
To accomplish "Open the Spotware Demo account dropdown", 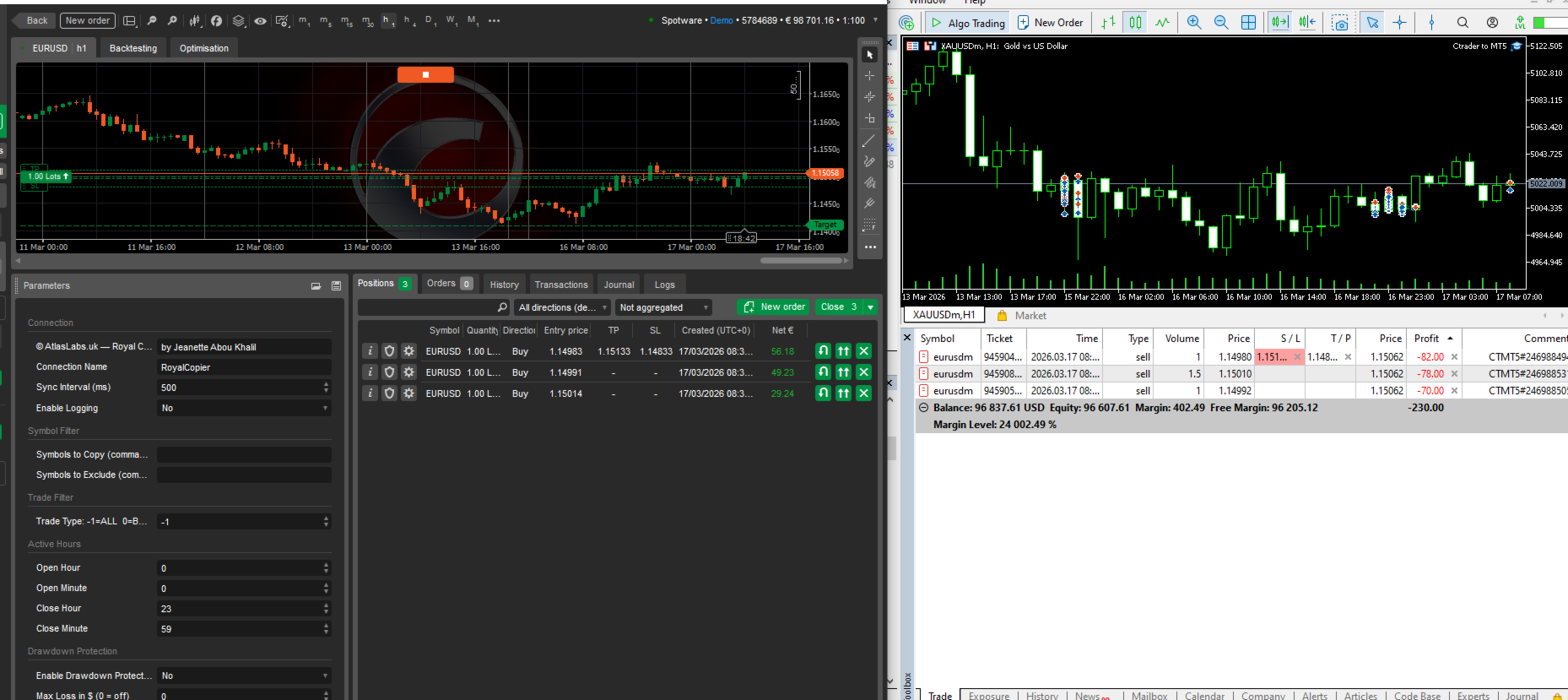I will 875,20.
